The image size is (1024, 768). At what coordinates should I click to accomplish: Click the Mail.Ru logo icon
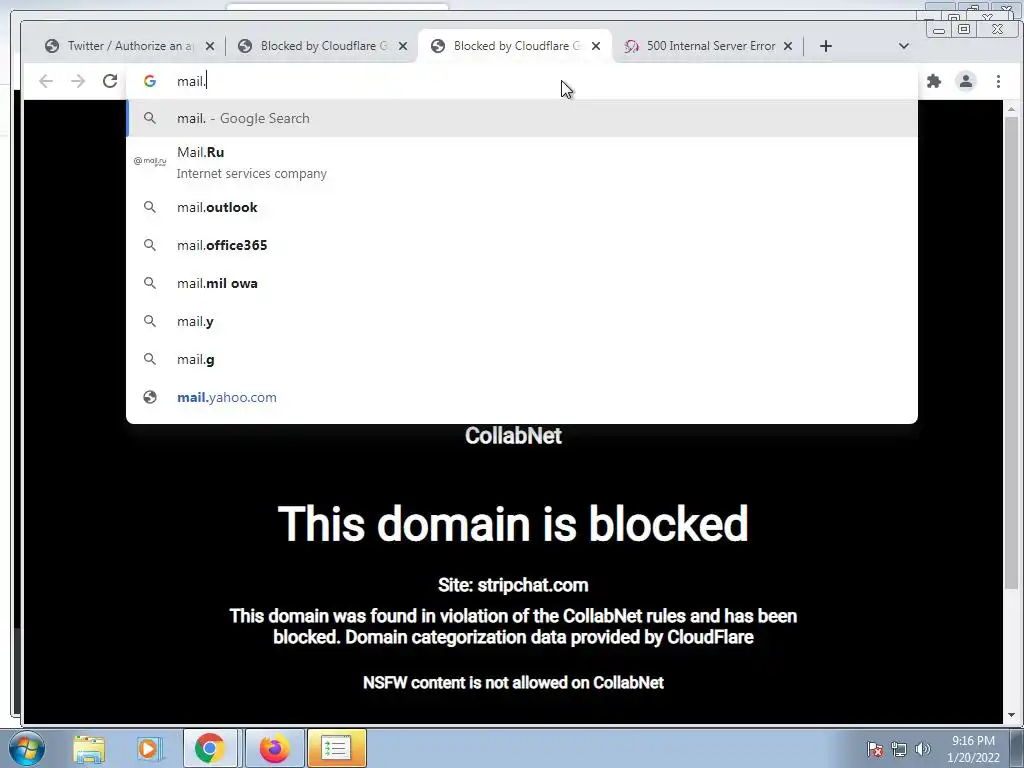pos(150,161)
